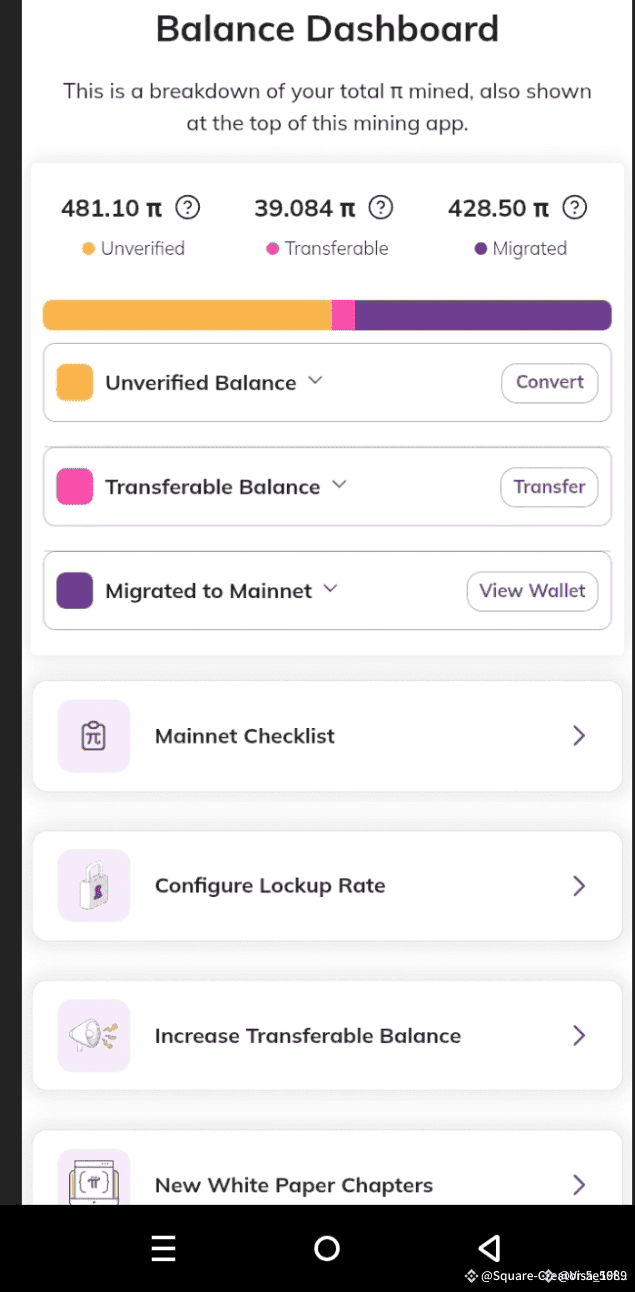Click the Transfer button
This screenshot has height=1292, width=635.
[x=549, y=487]
